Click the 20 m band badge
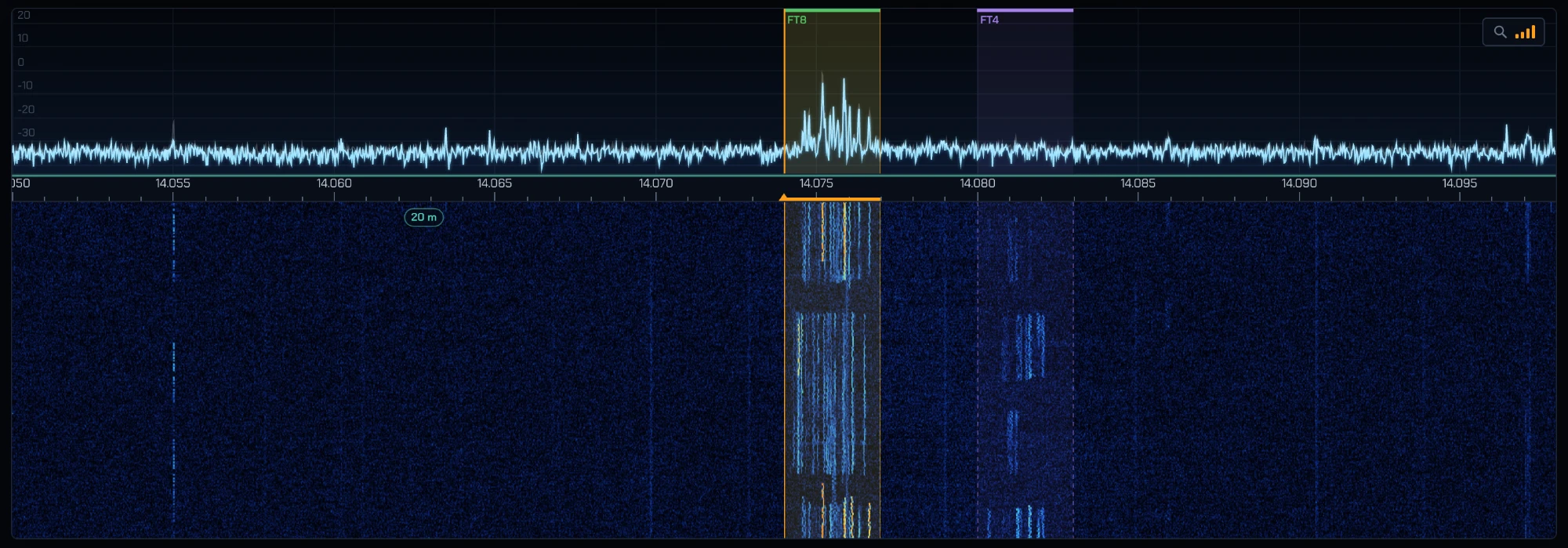 [424, 217]
